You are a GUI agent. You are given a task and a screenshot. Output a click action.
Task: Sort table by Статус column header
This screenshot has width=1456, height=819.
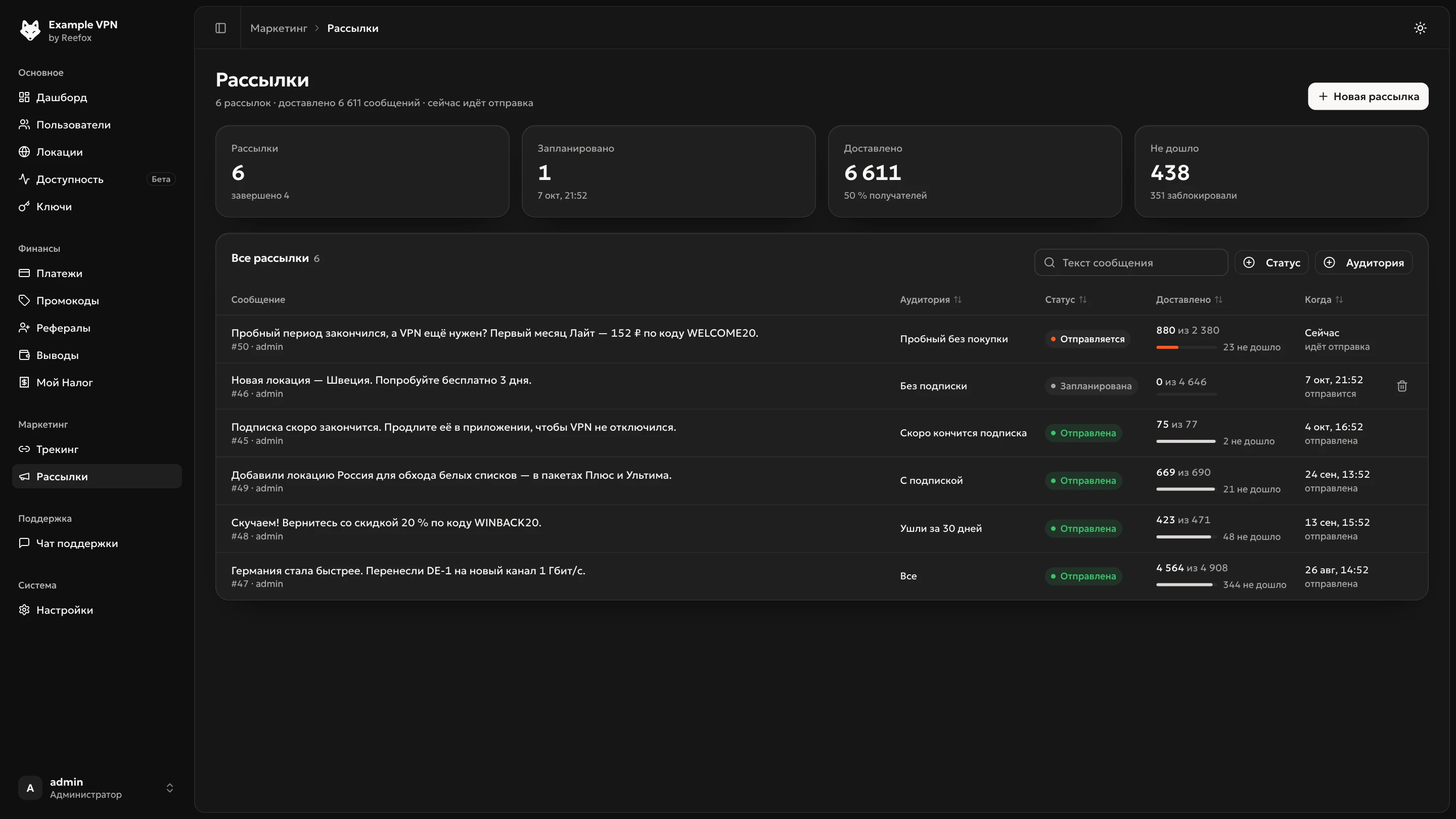click(1065, 300)
